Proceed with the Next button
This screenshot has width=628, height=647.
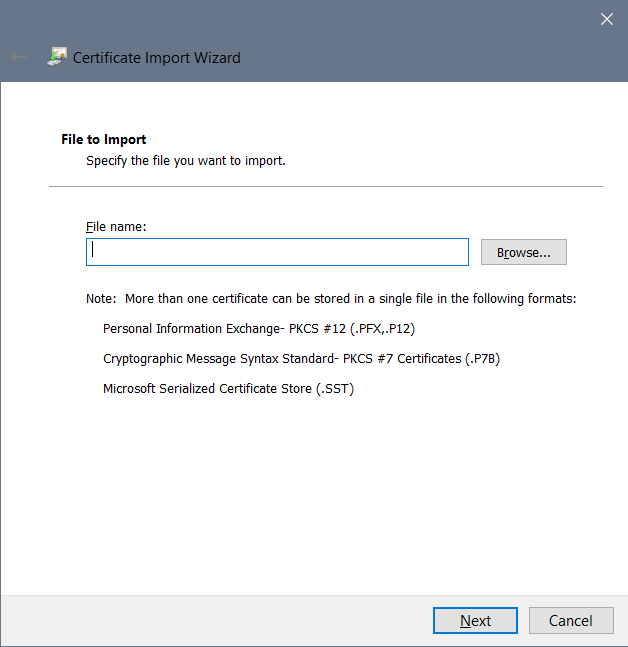pos(475,620)
